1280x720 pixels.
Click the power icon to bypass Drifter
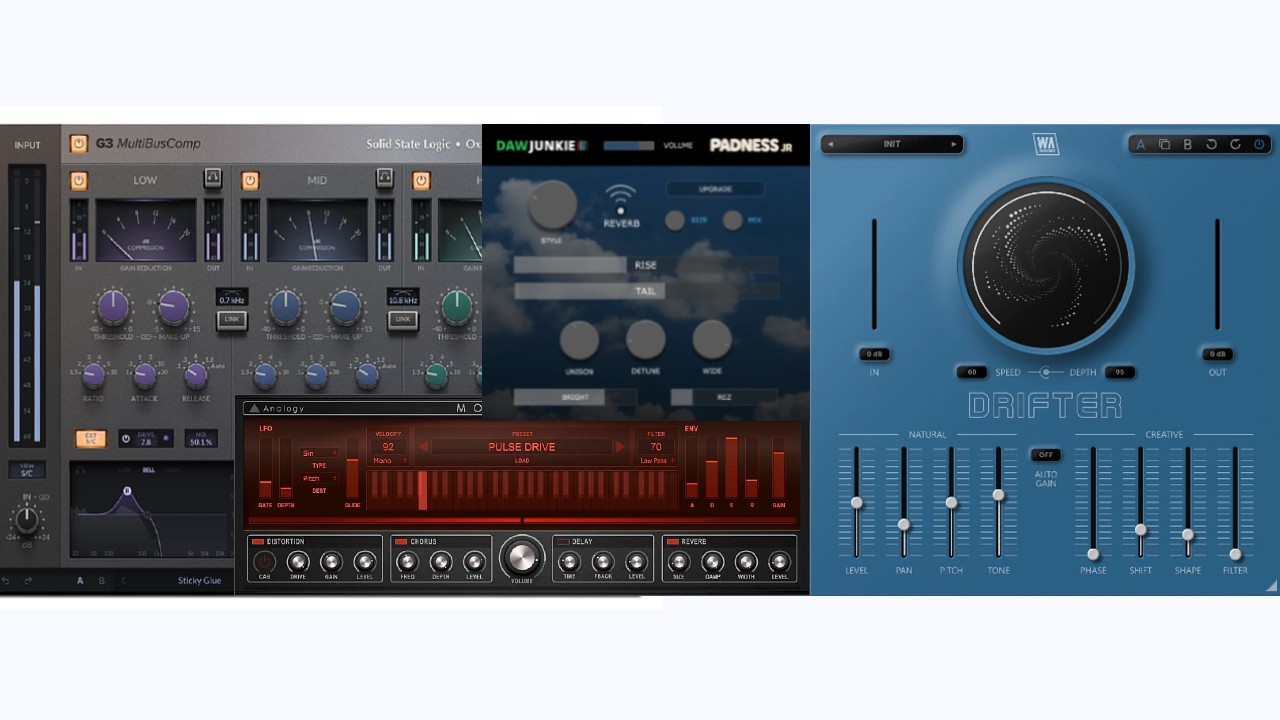click(1259, 144)
